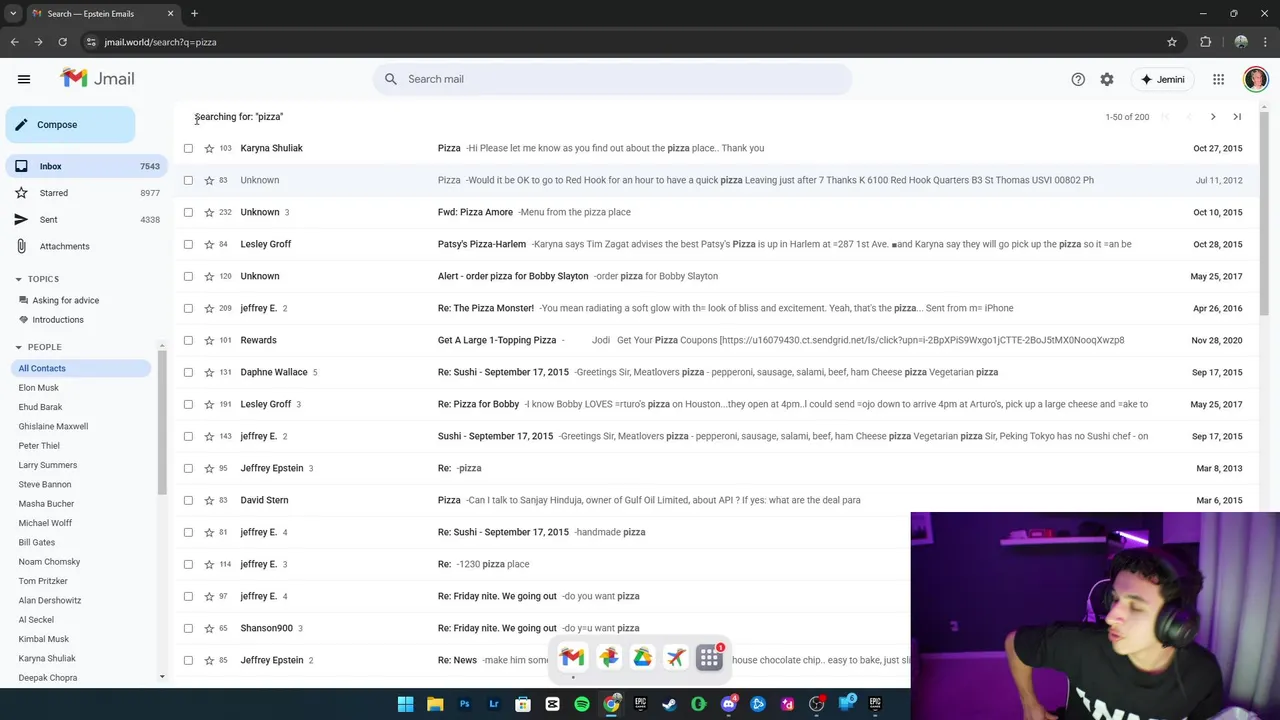Open the all-apps grid in floating dock
Screen dimensions: 1280x720
tap(709, 657)
